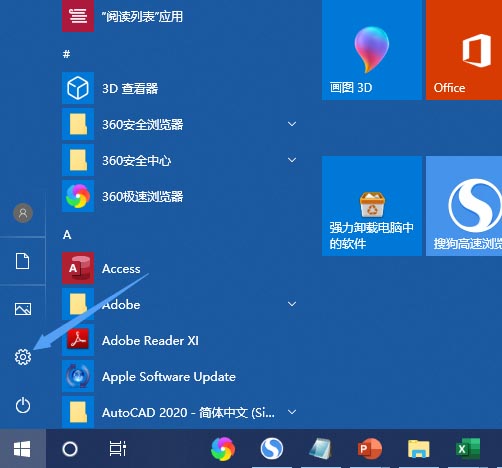Open the Office tile
Image resolution: width=502 pixels, height=468 pixels.
pos(464,50)
